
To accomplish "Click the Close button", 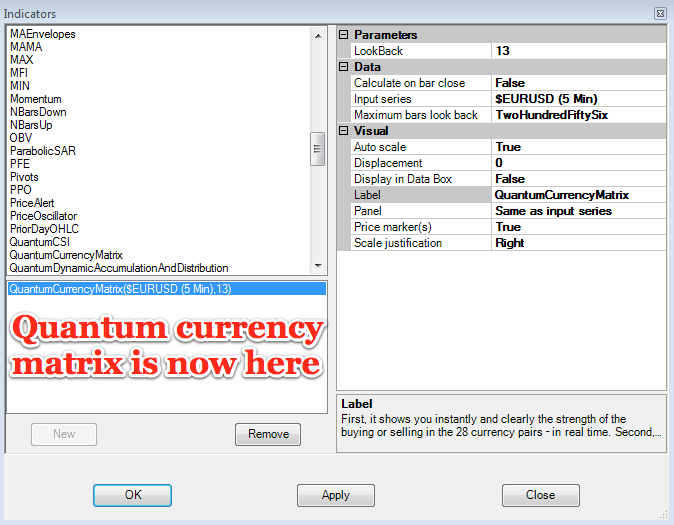I will (x=541, y=495).
